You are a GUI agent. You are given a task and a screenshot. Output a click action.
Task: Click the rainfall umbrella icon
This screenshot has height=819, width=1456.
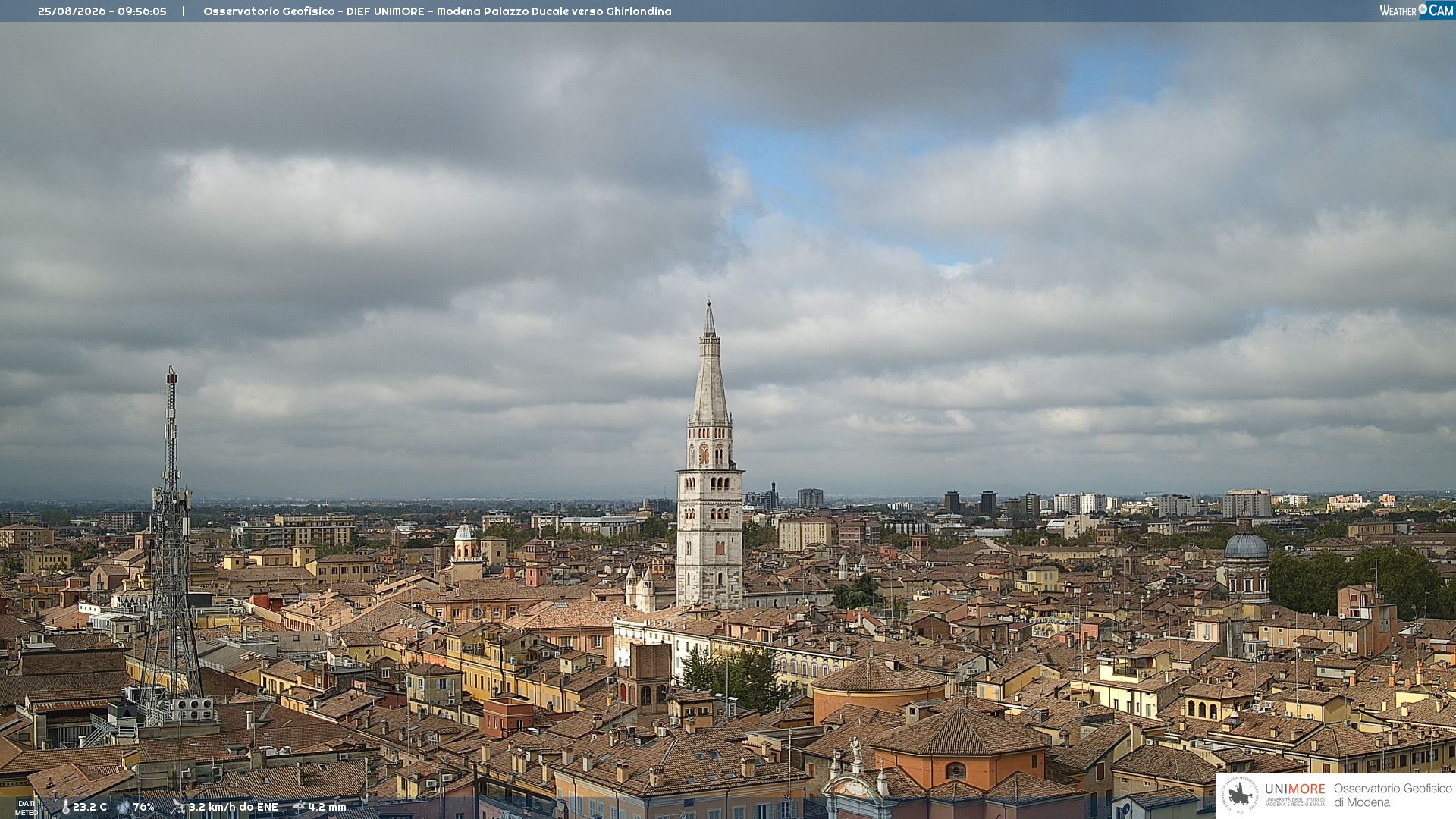click(x=299, y=808)
